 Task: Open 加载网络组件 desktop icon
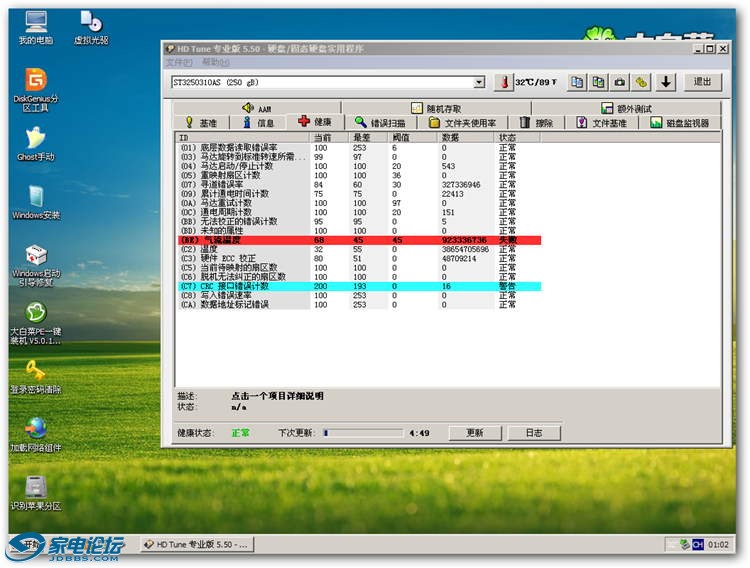point(36,434)
